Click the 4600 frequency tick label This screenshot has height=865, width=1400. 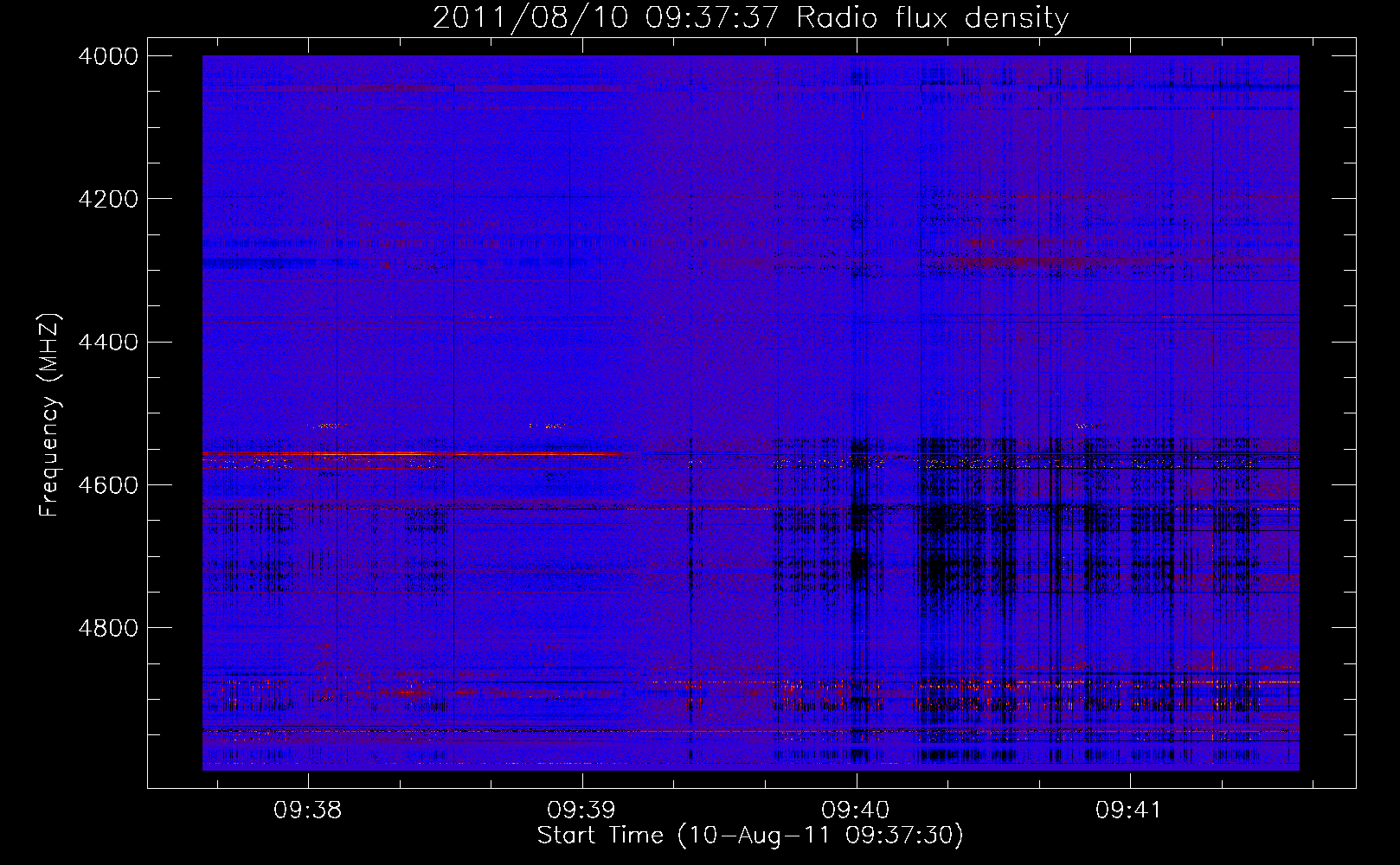[x=108, y=485]
